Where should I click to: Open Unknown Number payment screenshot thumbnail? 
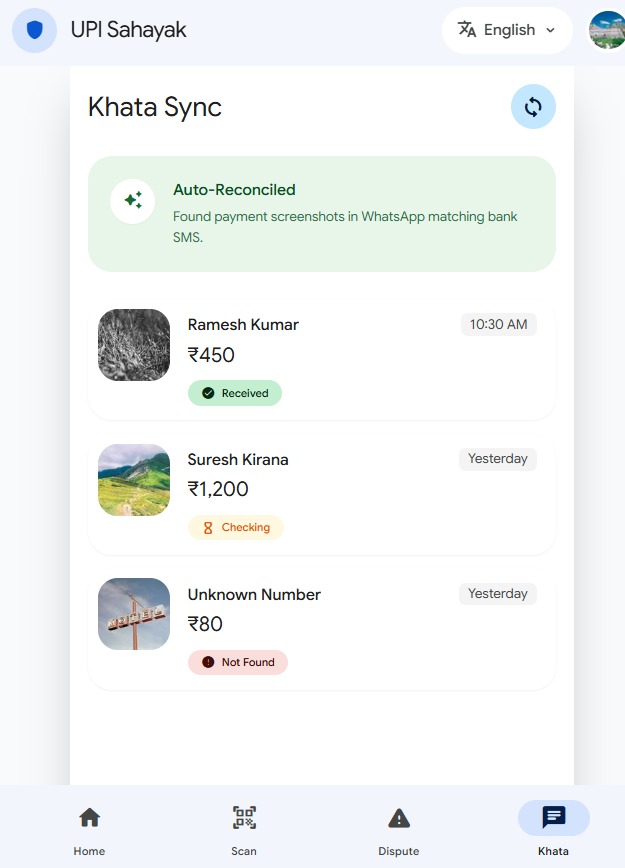[134, 614]
